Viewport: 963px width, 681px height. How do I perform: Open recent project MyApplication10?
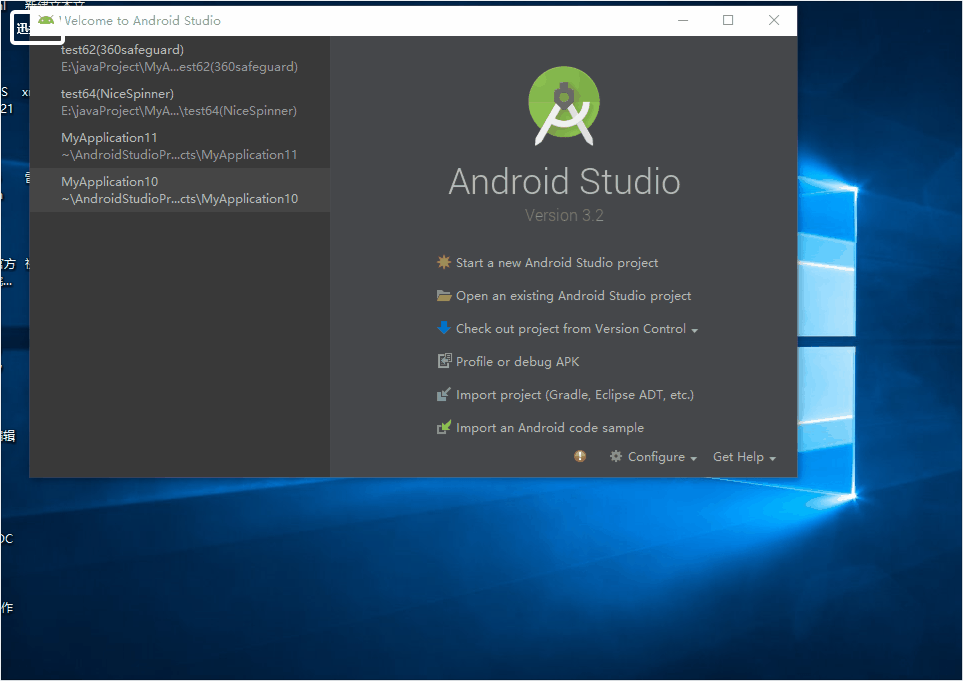179,190
